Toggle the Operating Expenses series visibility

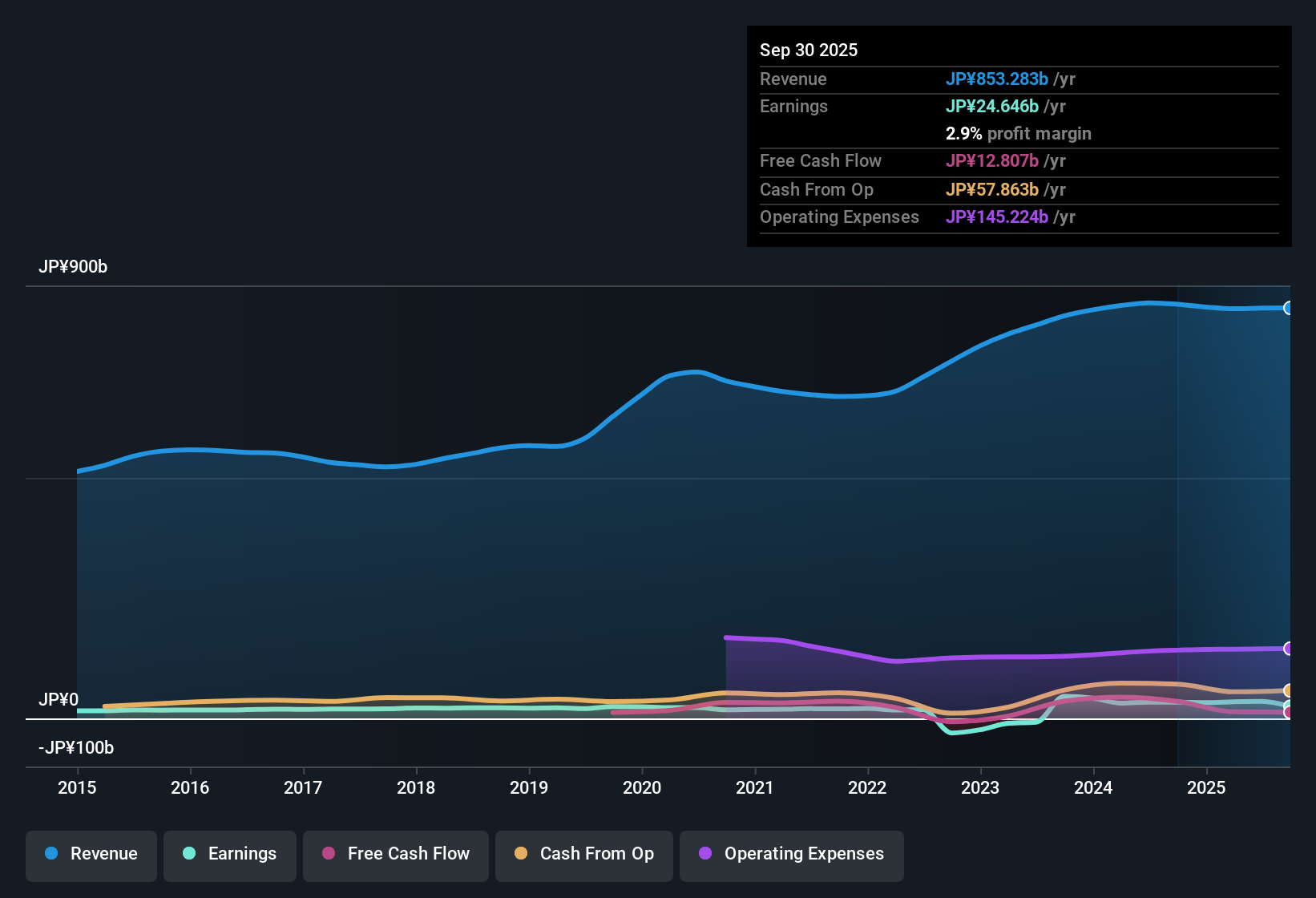coord(791,854)
